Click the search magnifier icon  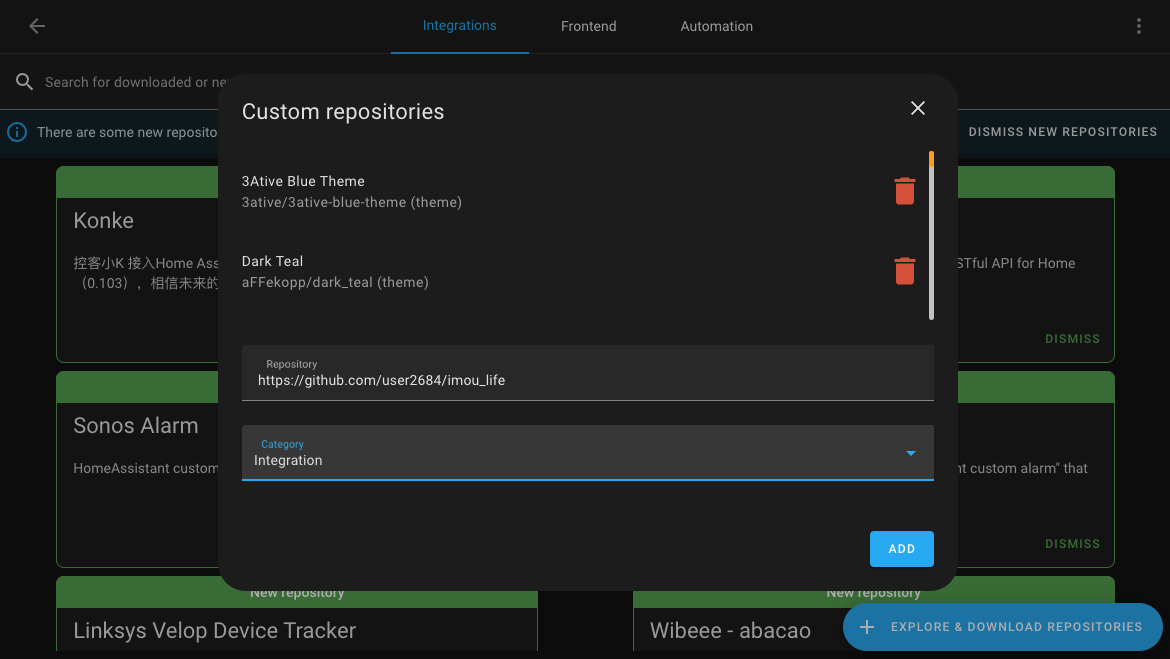point(24,81)
